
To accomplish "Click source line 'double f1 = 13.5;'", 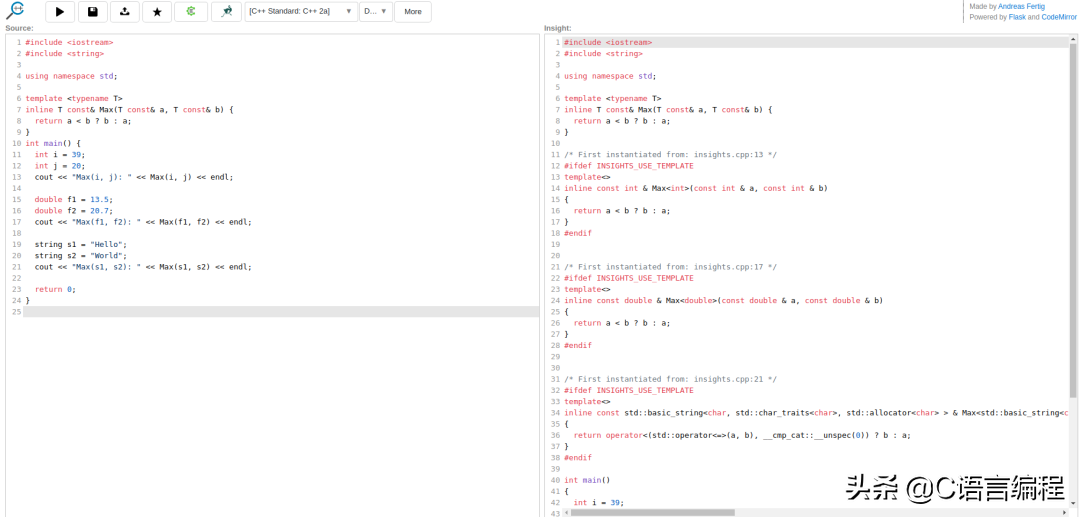I will [x=74, y=200].
